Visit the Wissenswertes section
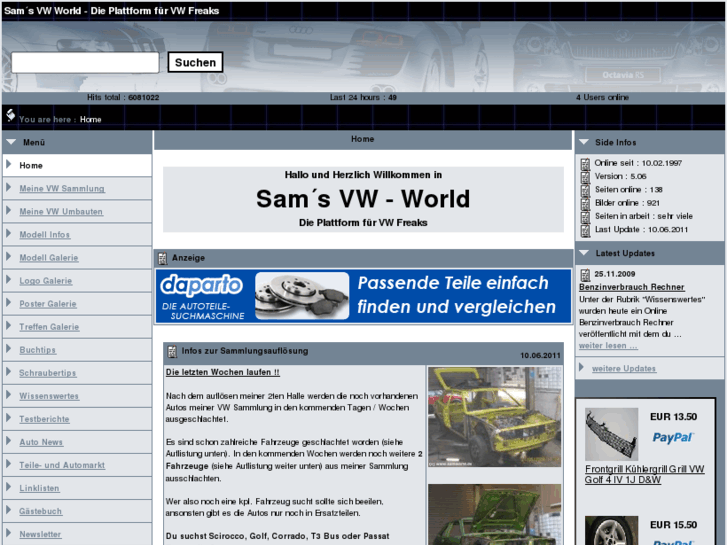 49,396
